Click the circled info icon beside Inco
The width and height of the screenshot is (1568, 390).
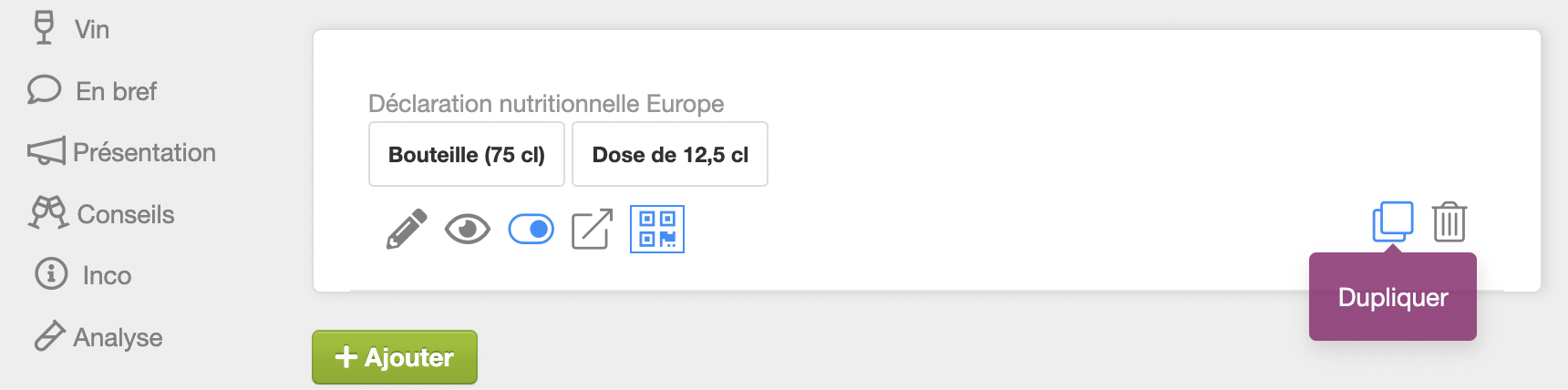pos(51,273)
